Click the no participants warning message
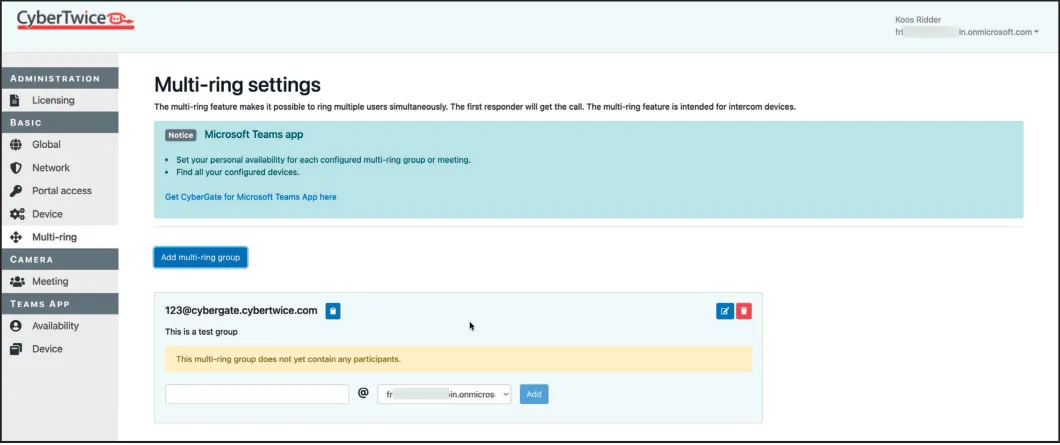 pos(458,359)
